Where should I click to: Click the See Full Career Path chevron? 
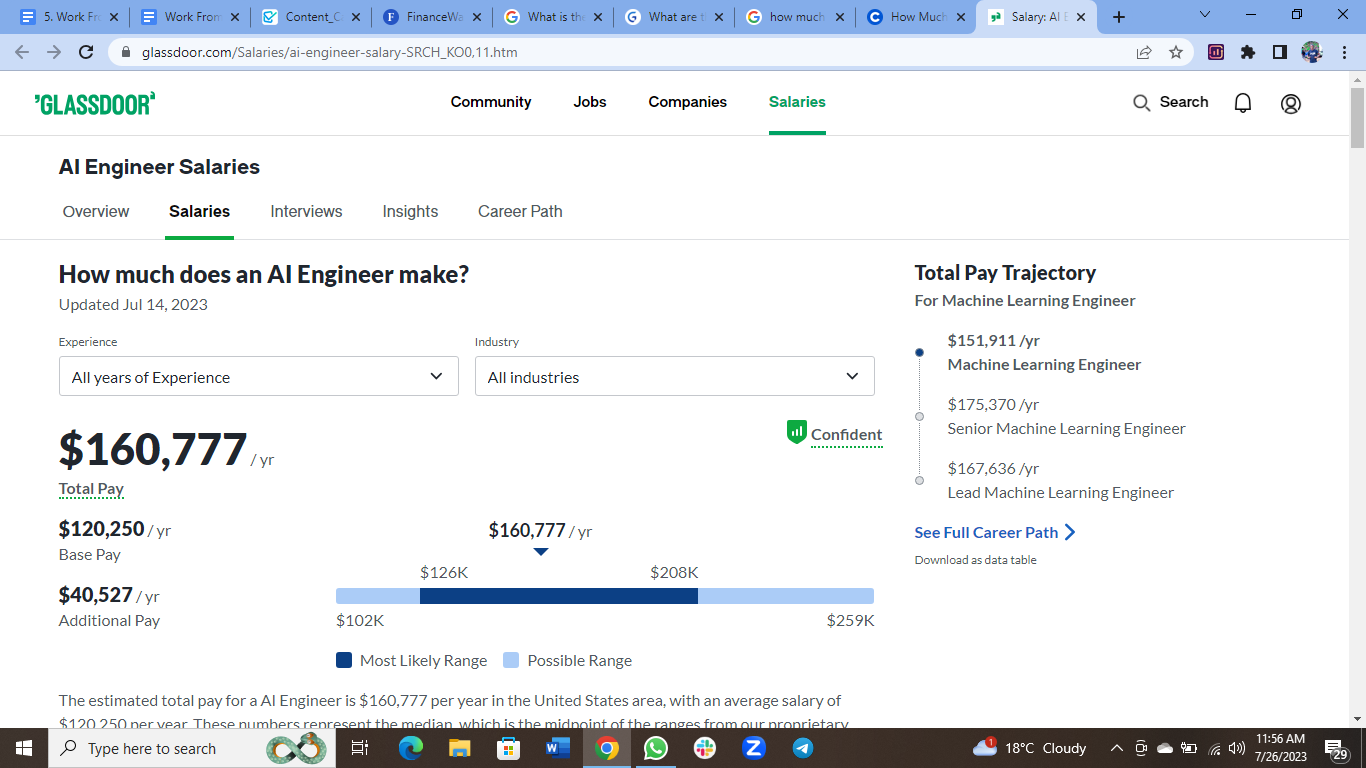(1070, 532)
